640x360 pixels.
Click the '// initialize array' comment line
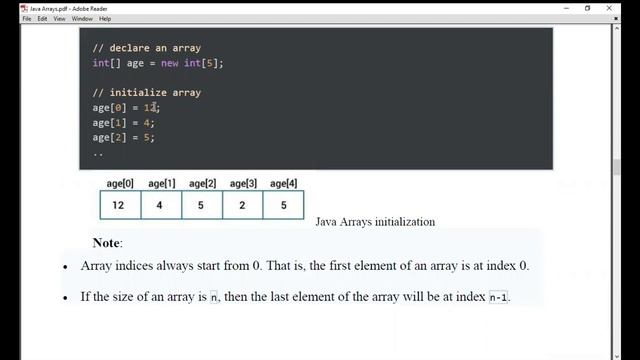[x=147, y=92]
